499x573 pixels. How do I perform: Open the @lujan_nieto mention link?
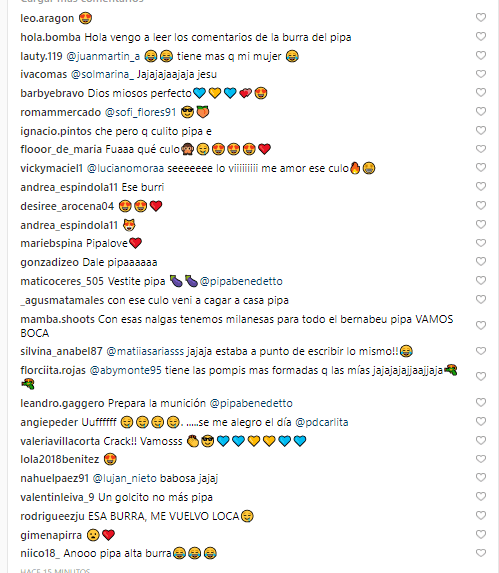125,478
